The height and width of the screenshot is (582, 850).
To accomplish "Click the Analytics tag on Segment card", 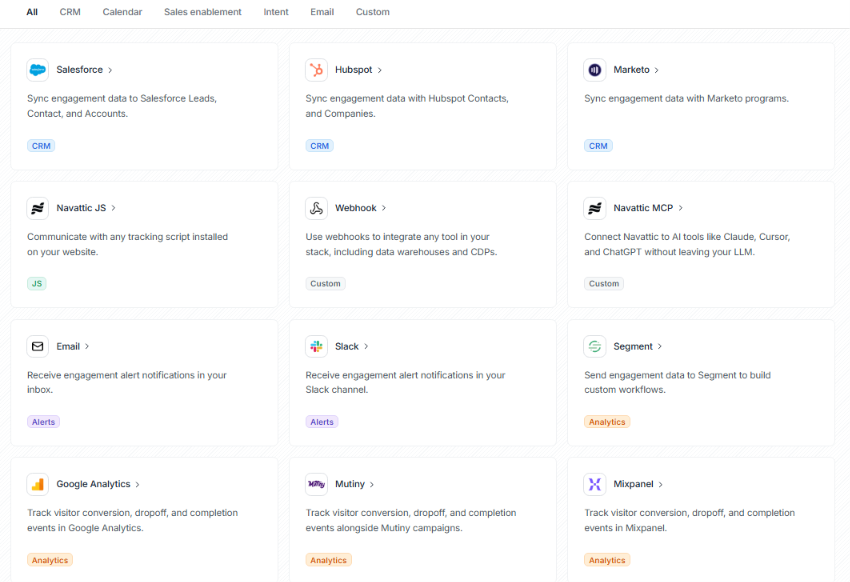I will tap(607, 422).
